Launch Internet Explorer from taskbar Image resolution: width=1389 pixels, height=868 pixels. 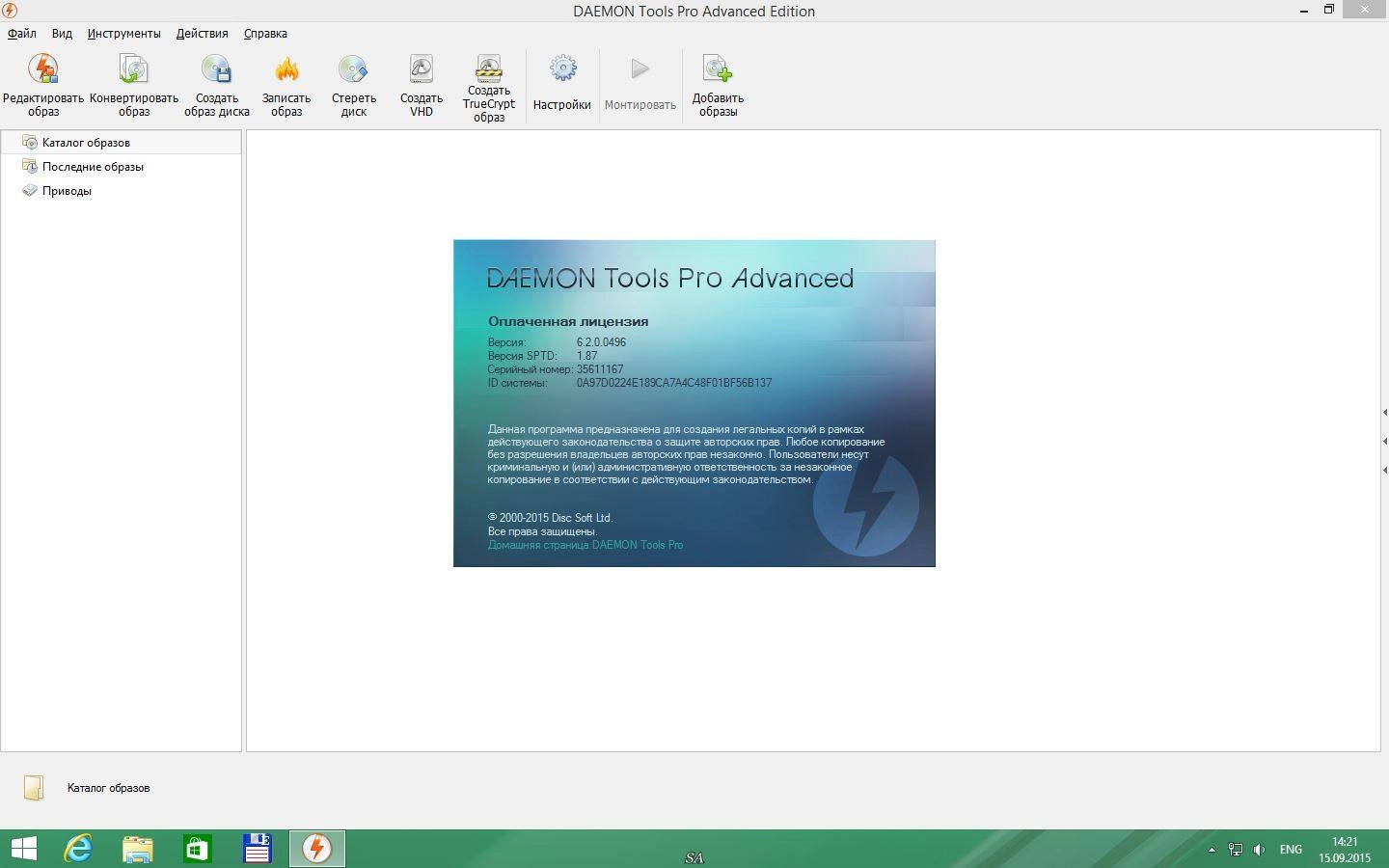(x=78, y=849)
